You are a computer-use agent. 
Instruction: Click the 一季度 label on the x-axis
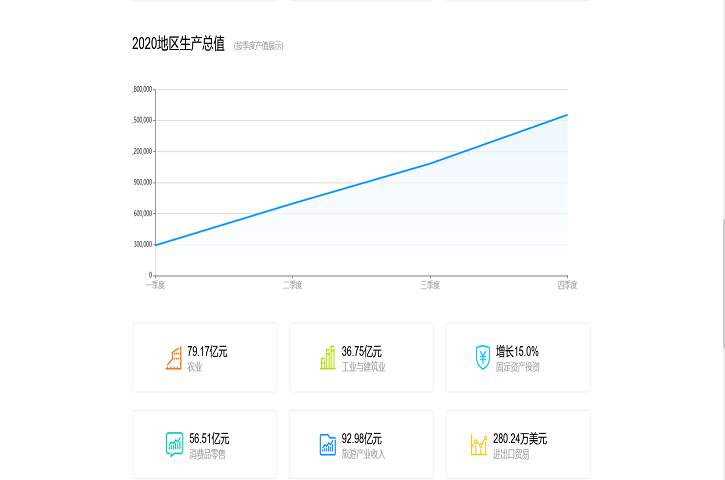pyautogui.click(x=155, y=285)
